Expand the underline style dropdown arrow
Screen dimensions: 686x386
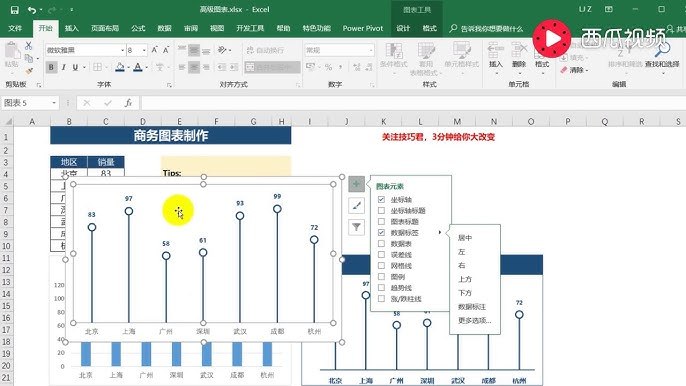point(84,67)
